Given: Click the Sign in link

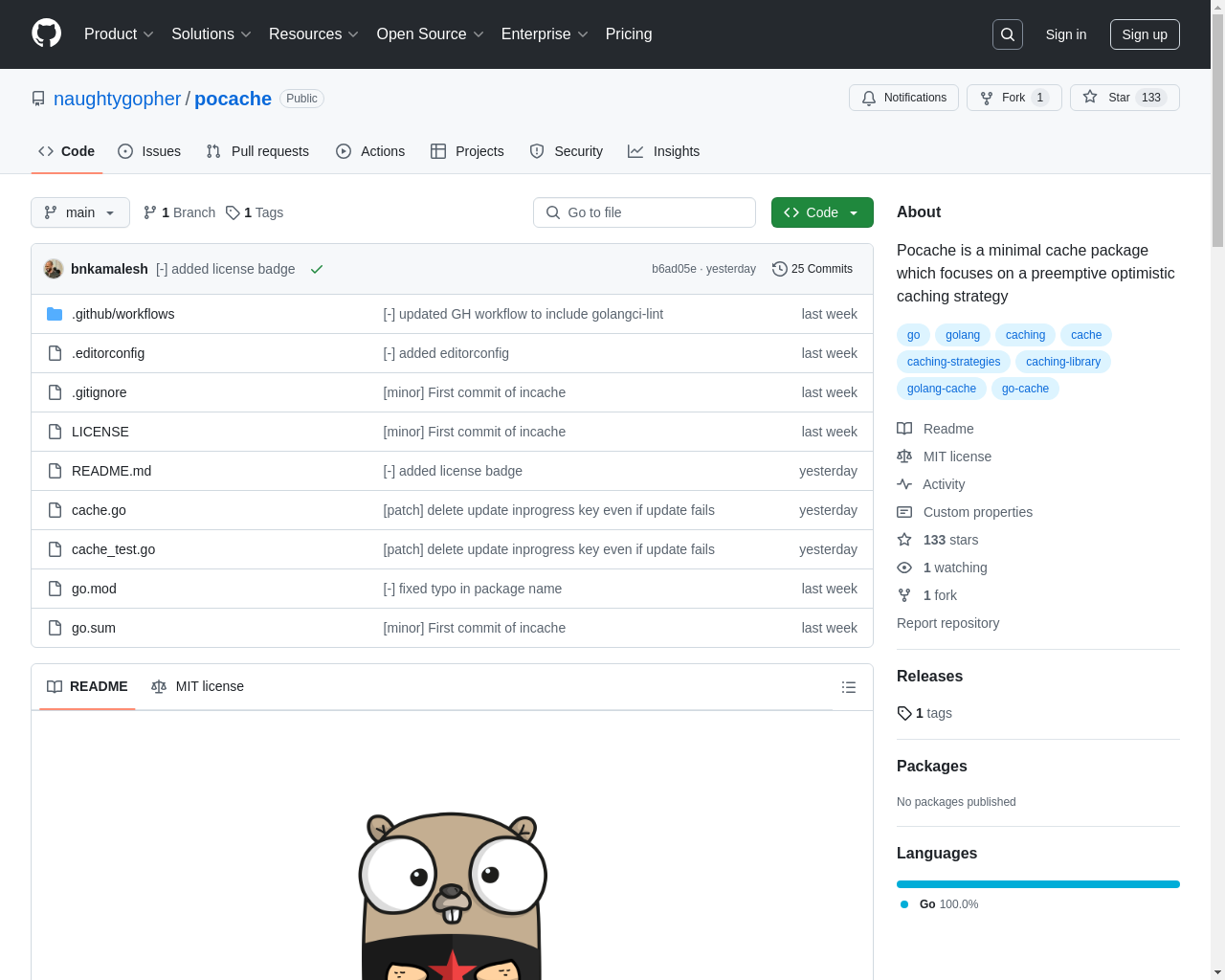Looking at the screenshot, I should [x=1066, y=34].
